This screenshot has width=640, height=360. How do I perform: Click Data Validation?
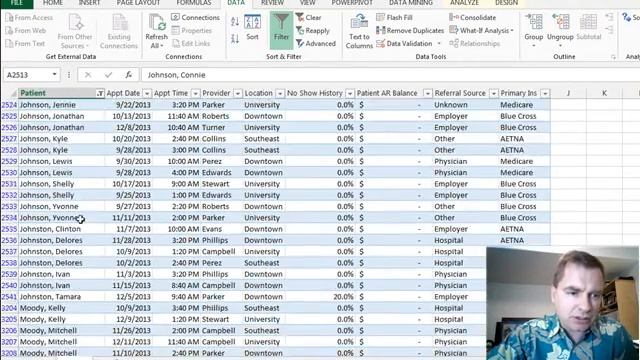click(404, 43)
